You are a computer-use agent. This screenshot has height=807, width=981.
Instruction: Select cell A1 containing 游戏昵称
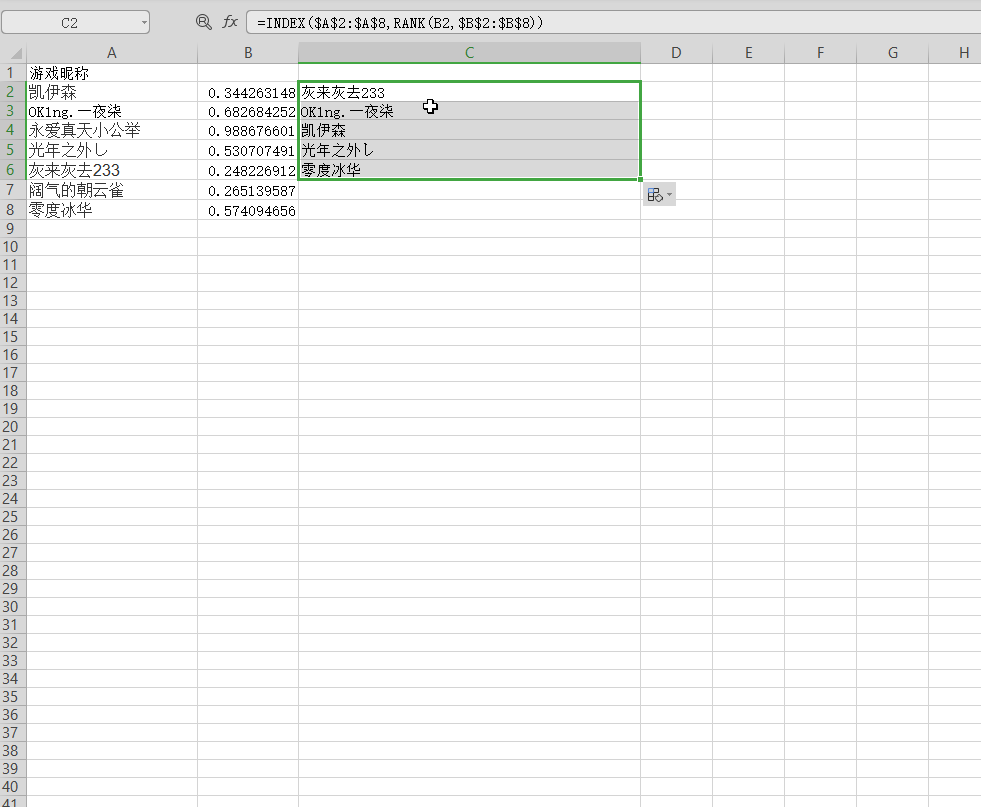click(x=112, y=73)
